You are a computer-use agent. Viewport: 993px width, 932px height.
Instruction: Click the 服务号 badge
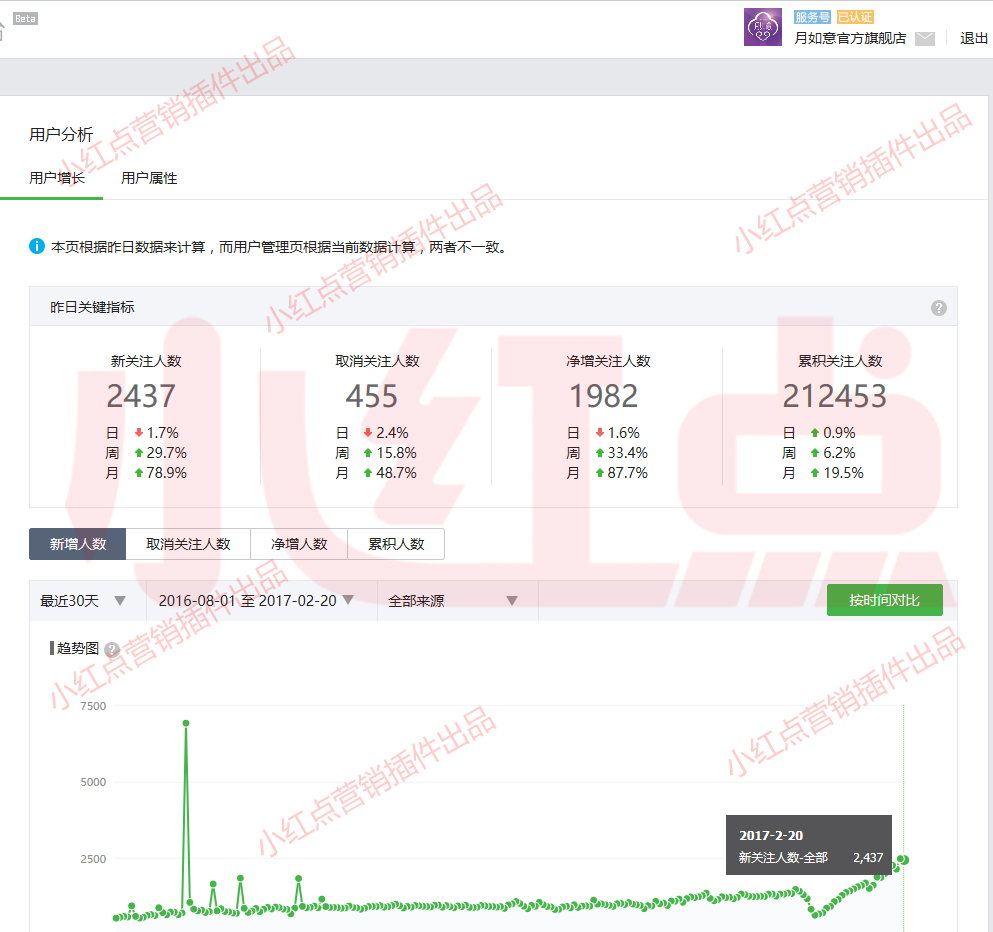click(x=812, y=17)
